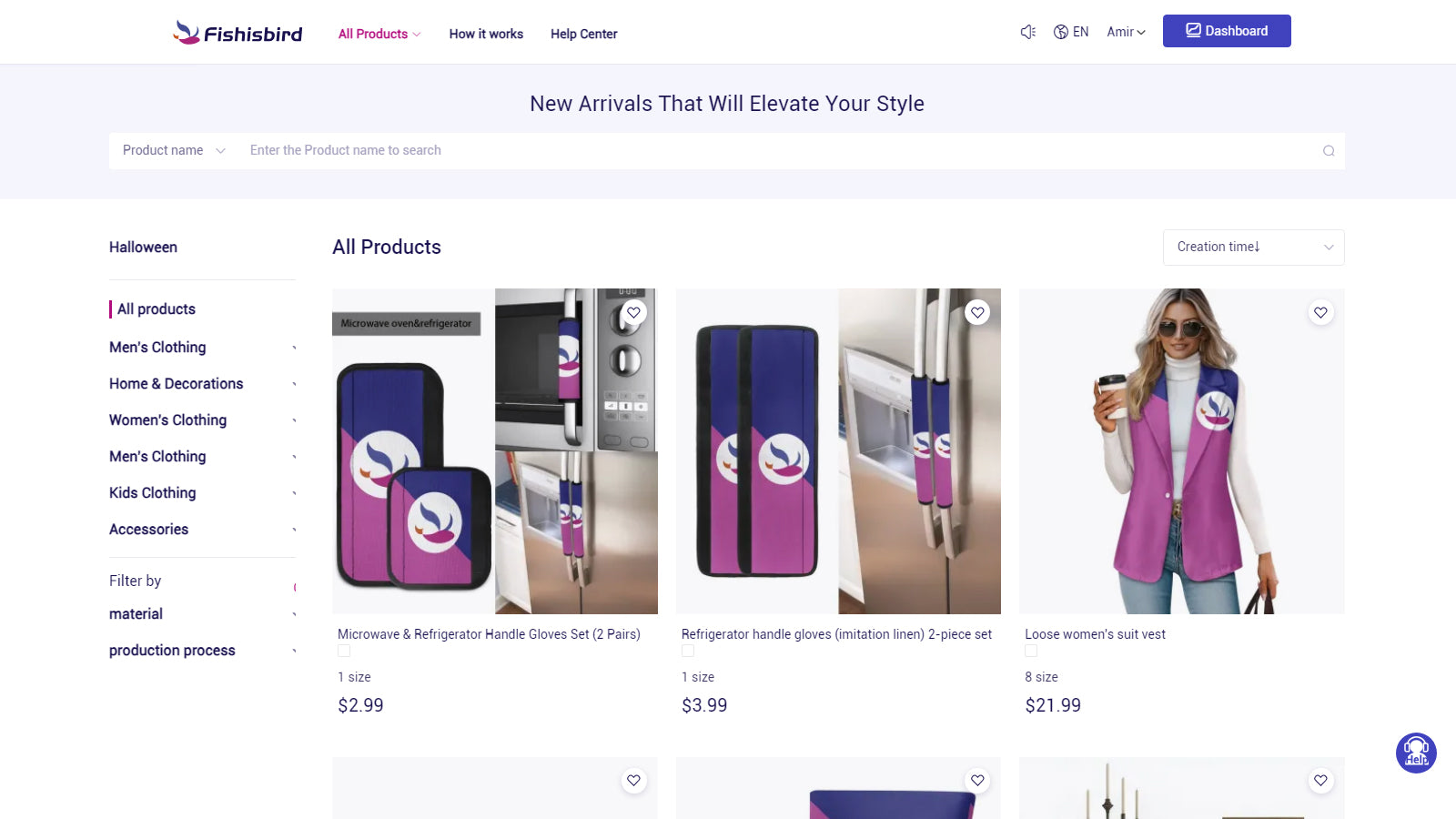Select the Halloween category link

click(x=143, y=247)
